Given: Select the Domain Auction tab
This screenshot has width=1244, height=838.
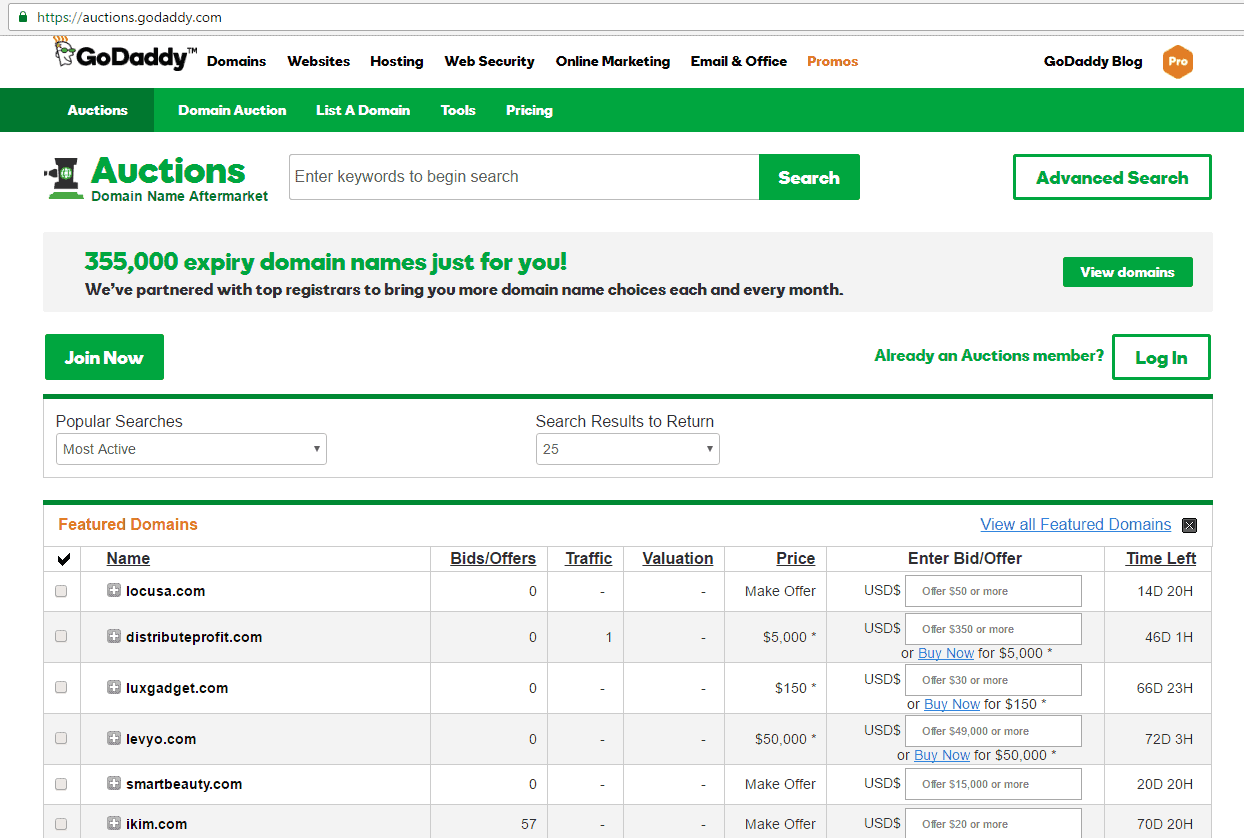Looking at the screenshot, I should tap(232, 110).
